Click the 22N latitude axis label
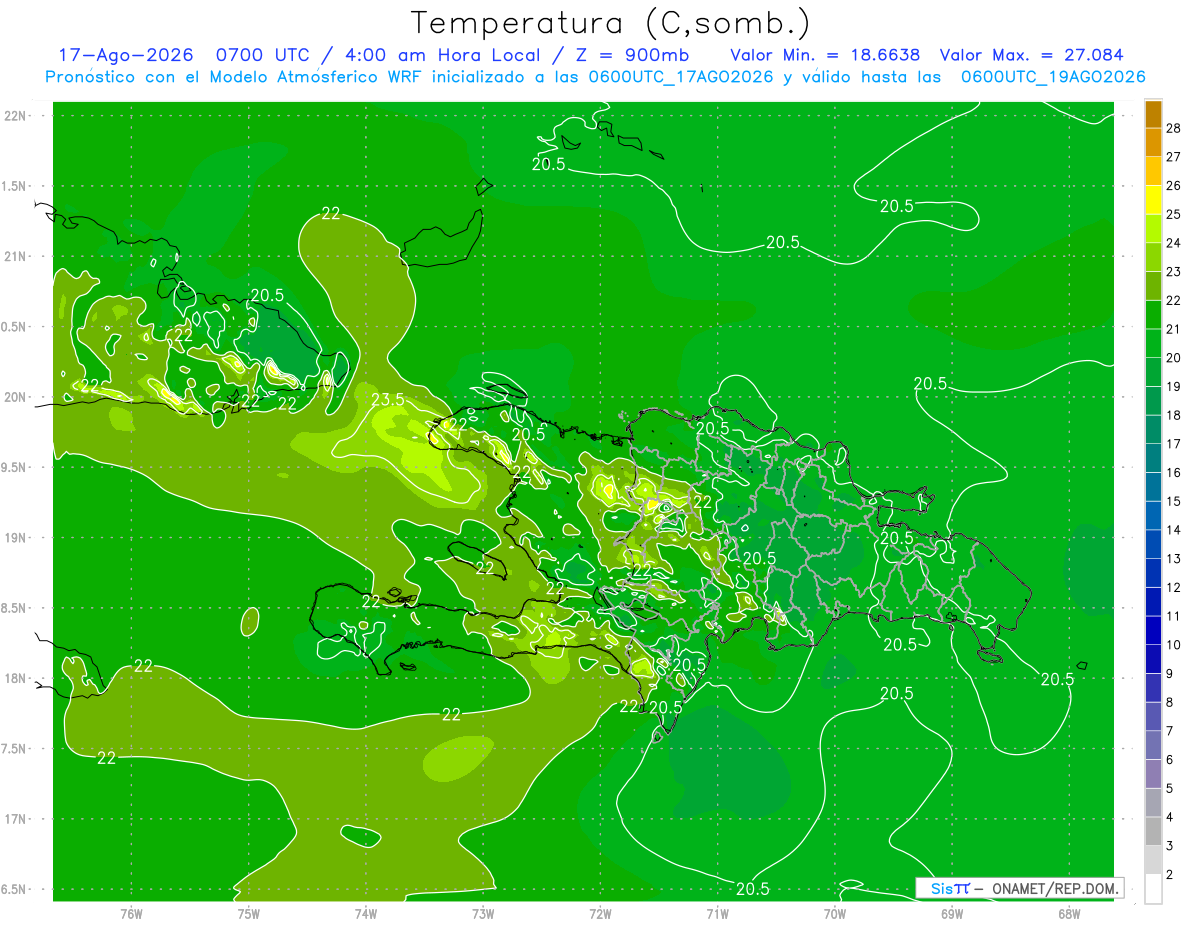 pos(14,116)
